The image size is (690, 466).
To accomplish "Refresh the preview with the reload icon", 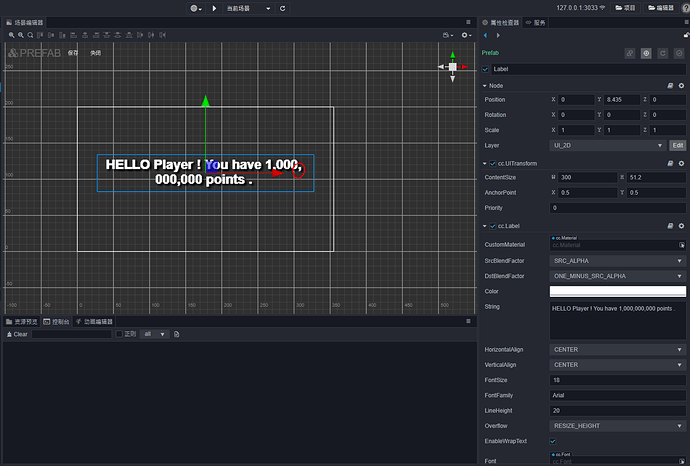I will 283,8.
